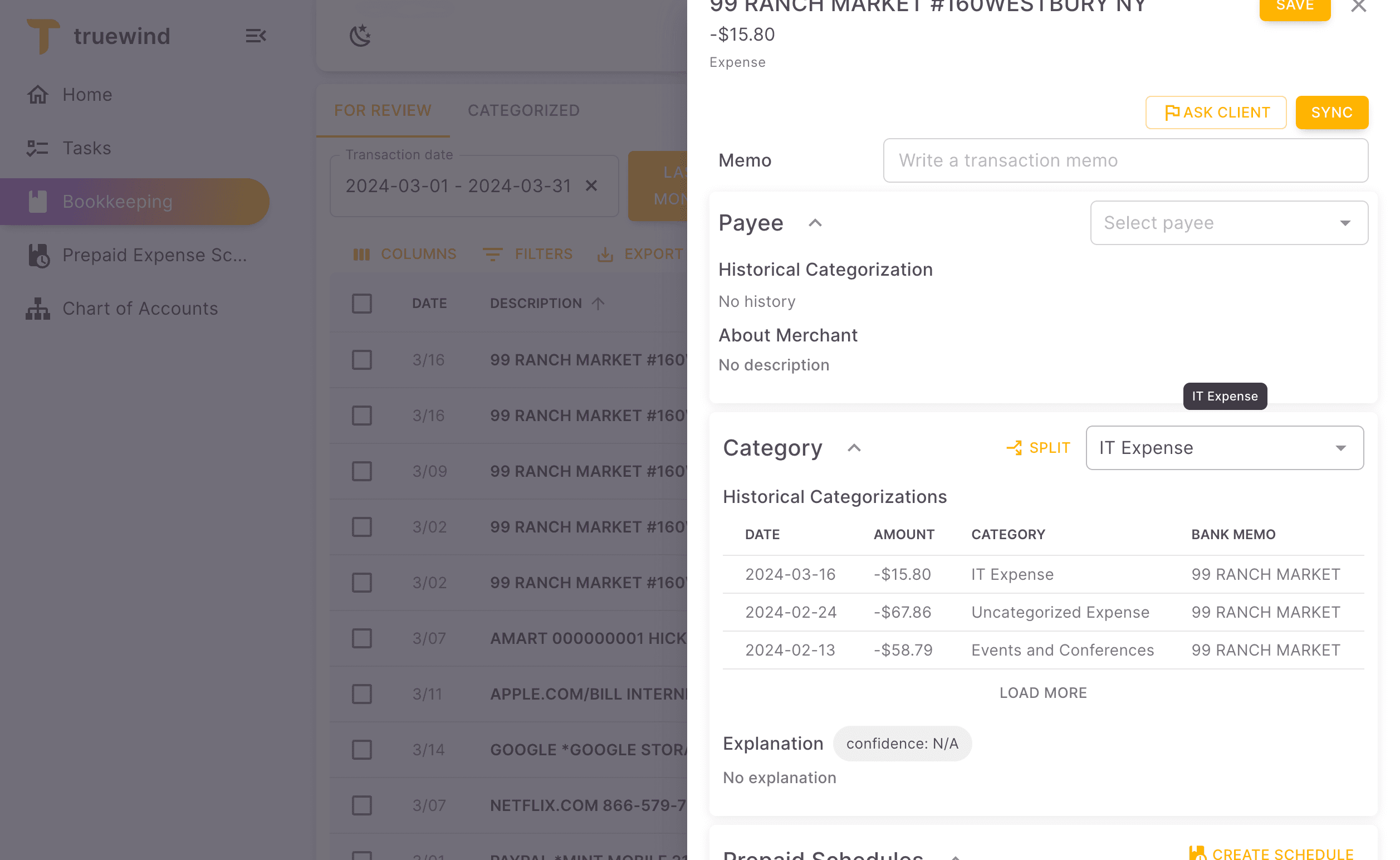Collapse the Payee section
This screenshot has height=860, width=1400.
(815, 223)
